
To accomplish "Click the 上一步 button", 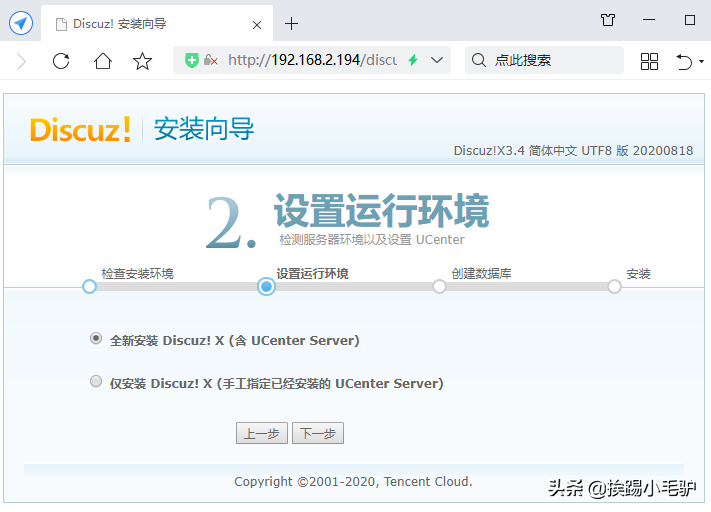I will pyautogui.click(x=262, y=433).
